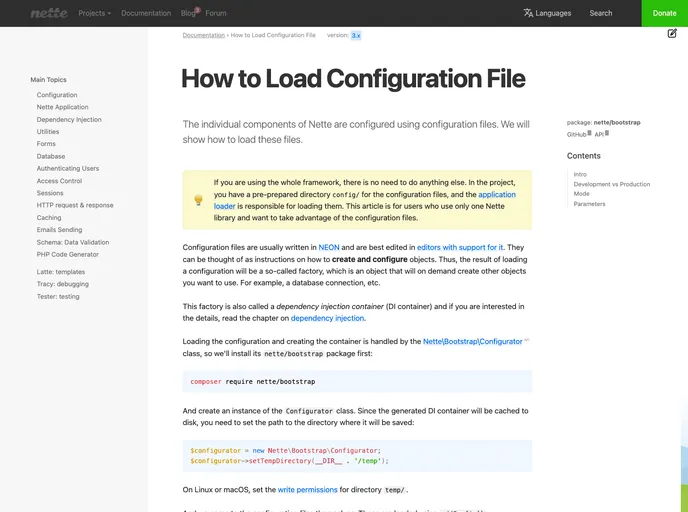Follow the NEON link
Image resolution: width=688 pixels, height=512 pixels.
click(x=329, y=247)
